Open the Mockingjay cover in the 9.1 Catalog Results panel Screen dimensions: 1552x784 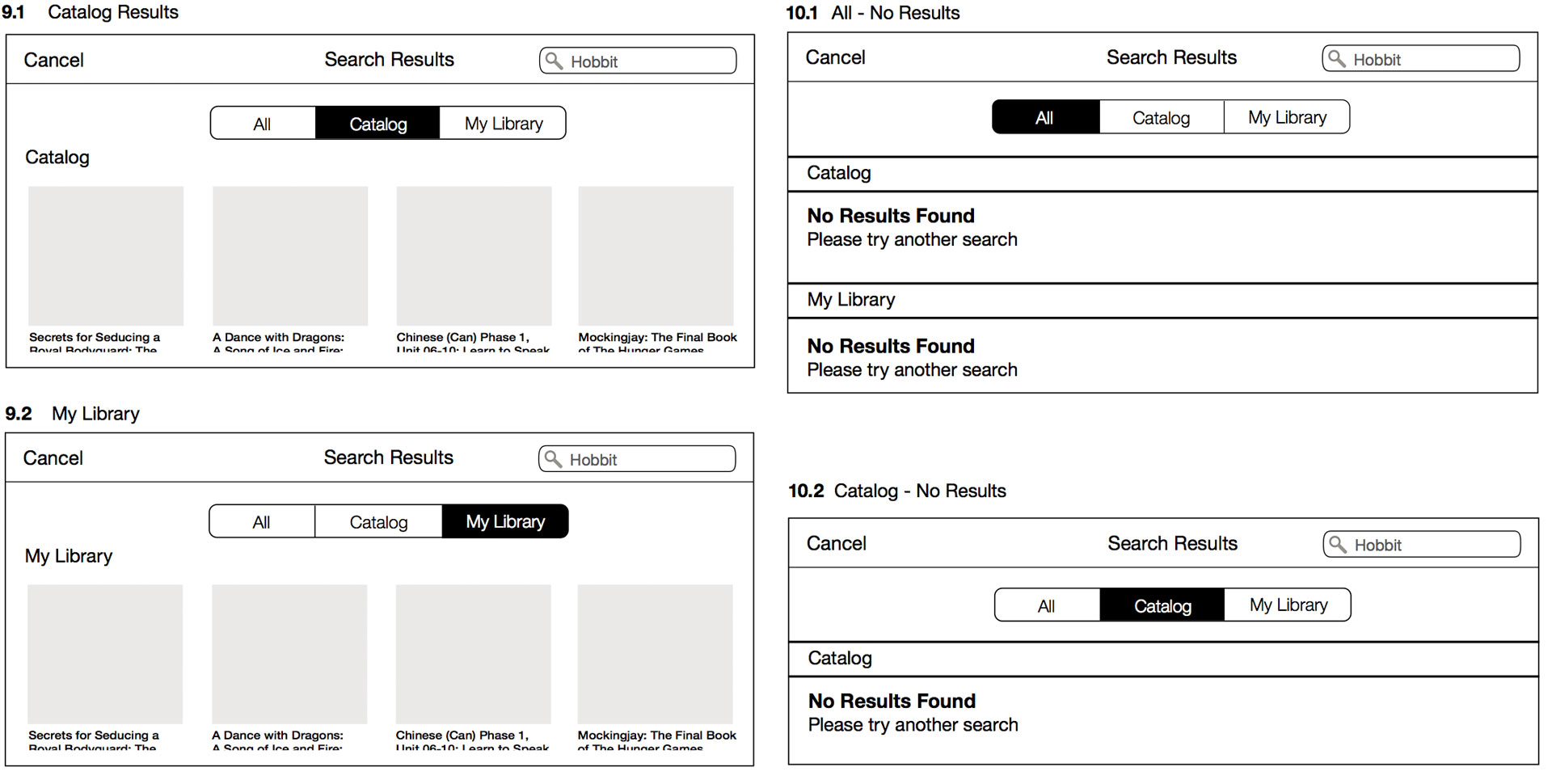click(x=656, y=256)
